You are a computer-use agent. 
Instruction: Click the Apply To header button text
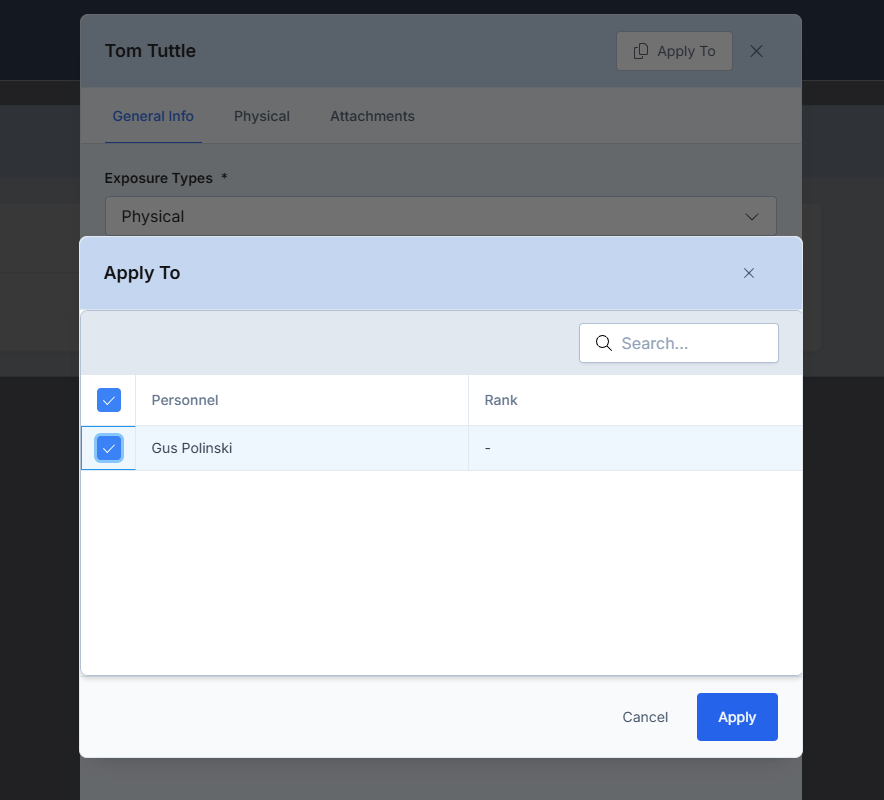tap(686, 51)
